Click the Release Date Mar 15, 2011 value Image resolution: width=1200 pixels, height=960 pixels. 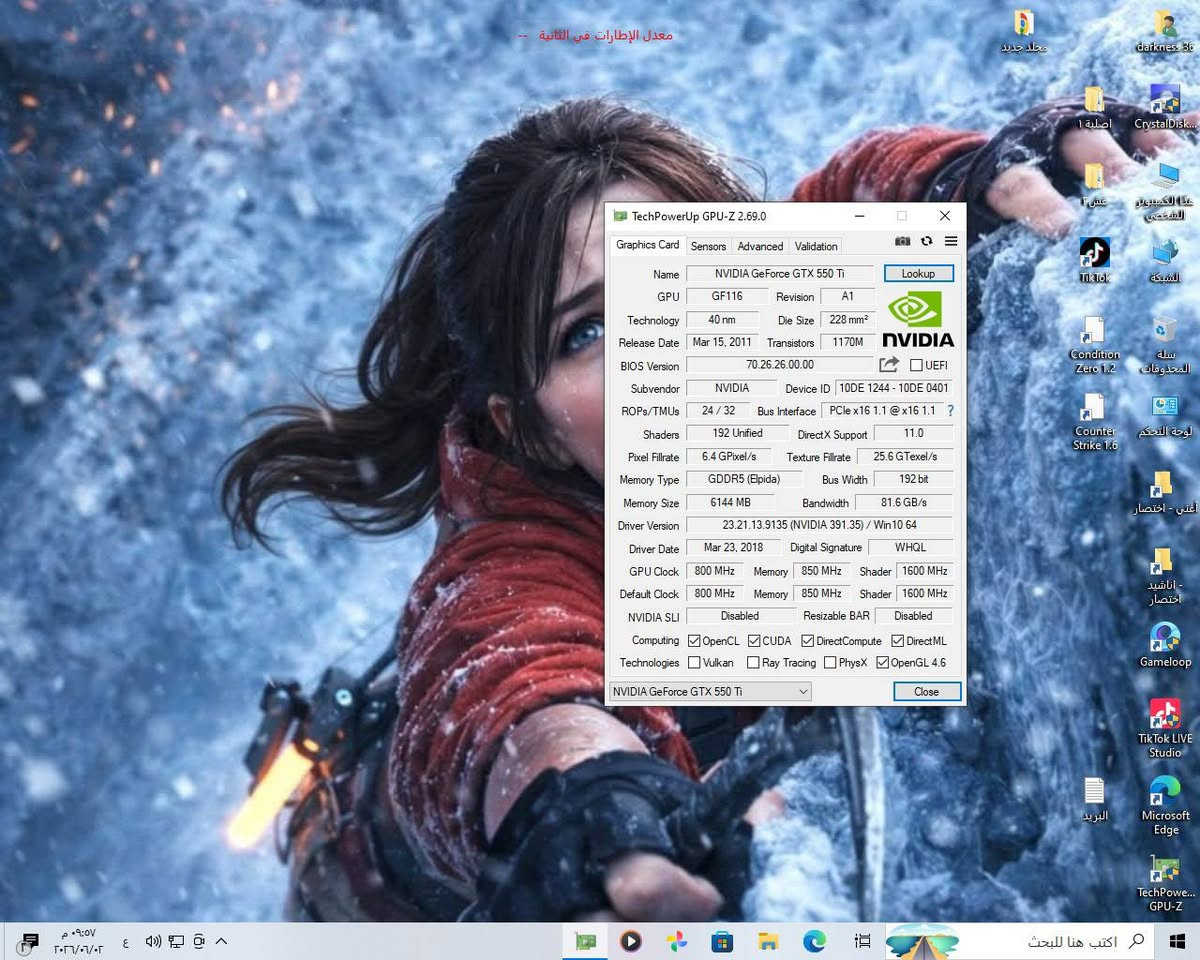pyautogui.click(x=721, y=342)
